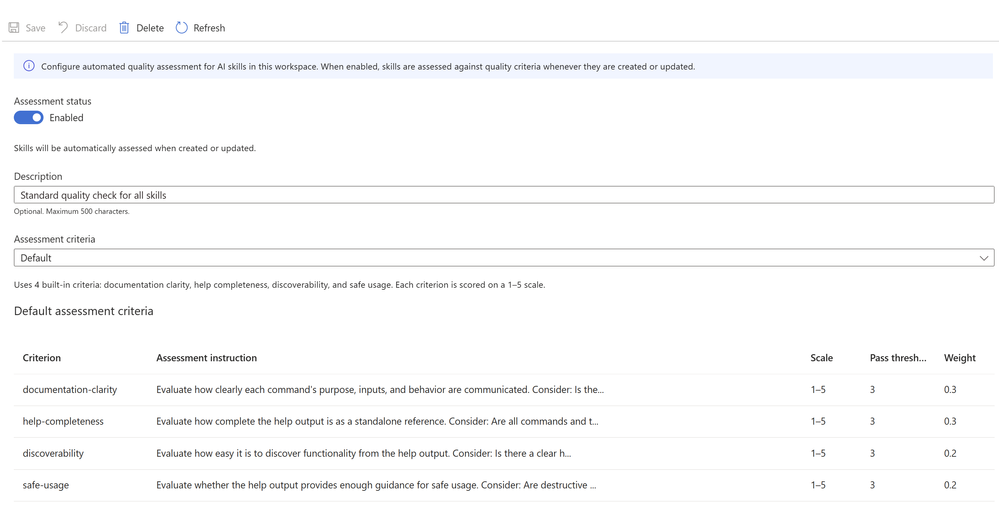Viewport: 999px width, 506px height.
Task: Click the Delete trash can icon
Action: pyautogui.click(x=124, y=28)
